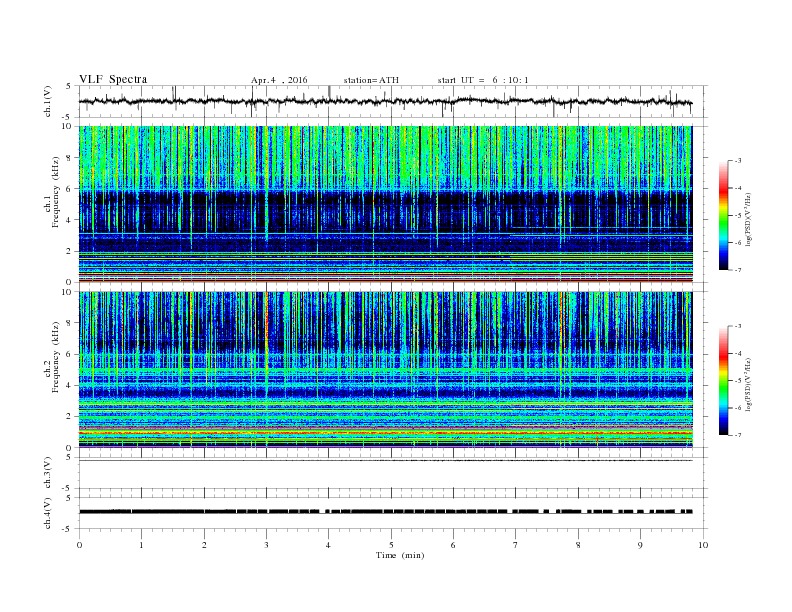This screenshot has height=612, width=792.
Task: Click the ch.1 spectrogram color bar
Action: (723, 216)
